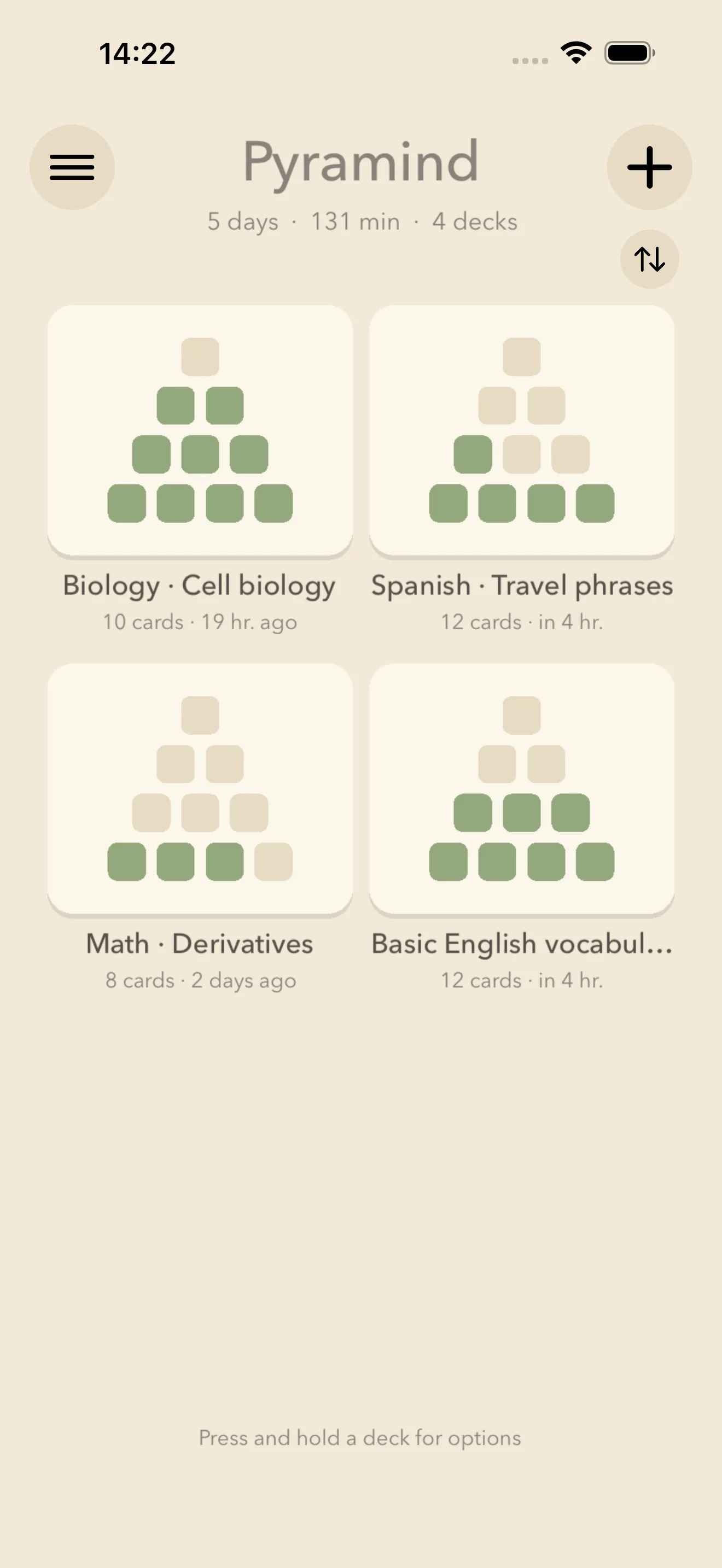Tap the 131 min study time stat
722x1568 pixels.
[x=356, y=221]
